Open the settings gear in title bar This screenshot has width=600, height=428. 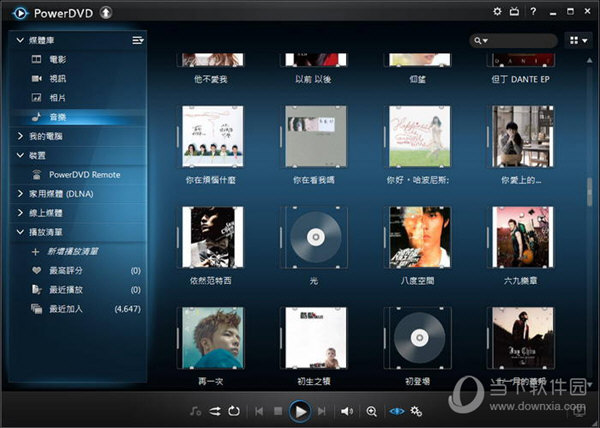coord(497,11)
